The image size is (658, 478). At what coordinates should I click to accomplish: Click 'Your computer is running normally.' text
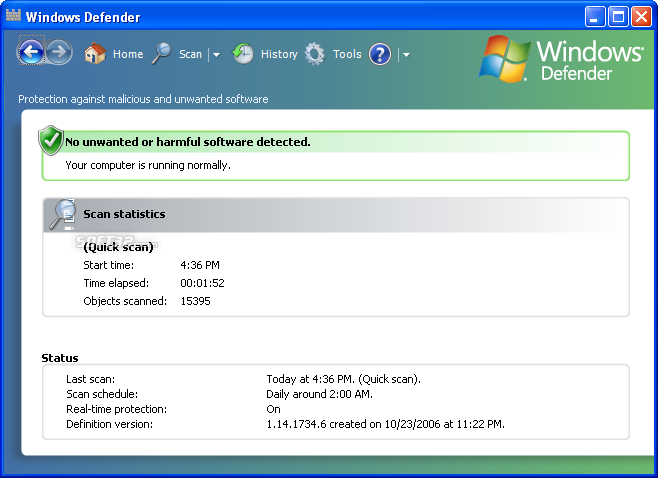pyautogui.click(x=148, y=165)
